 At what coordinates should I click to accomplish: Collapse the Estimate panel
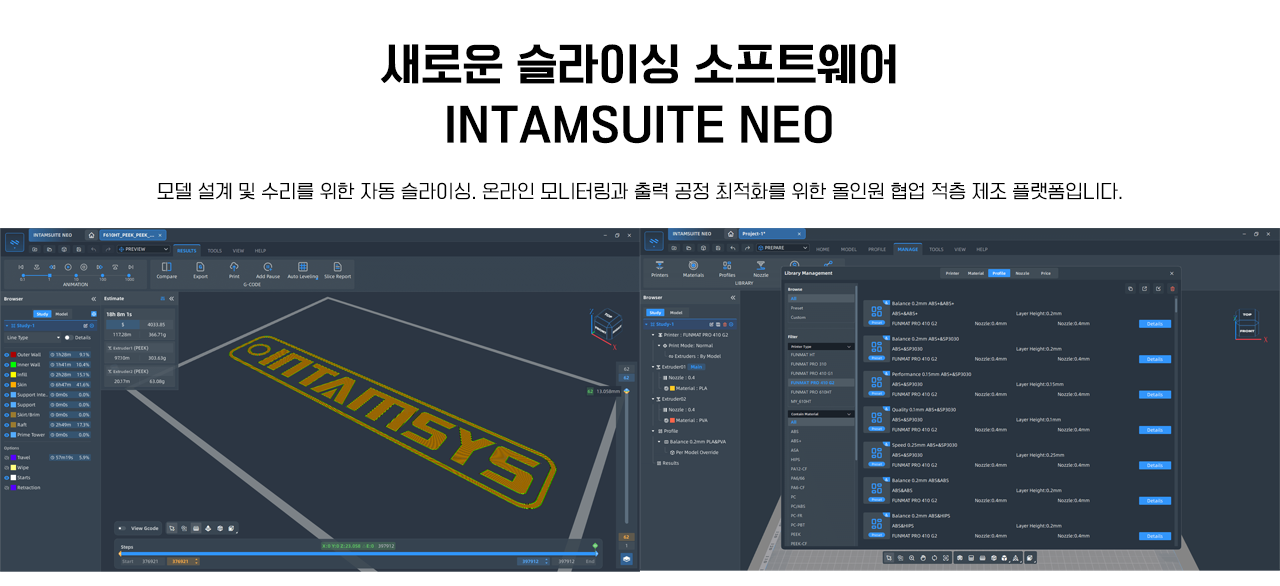point(171,298)
